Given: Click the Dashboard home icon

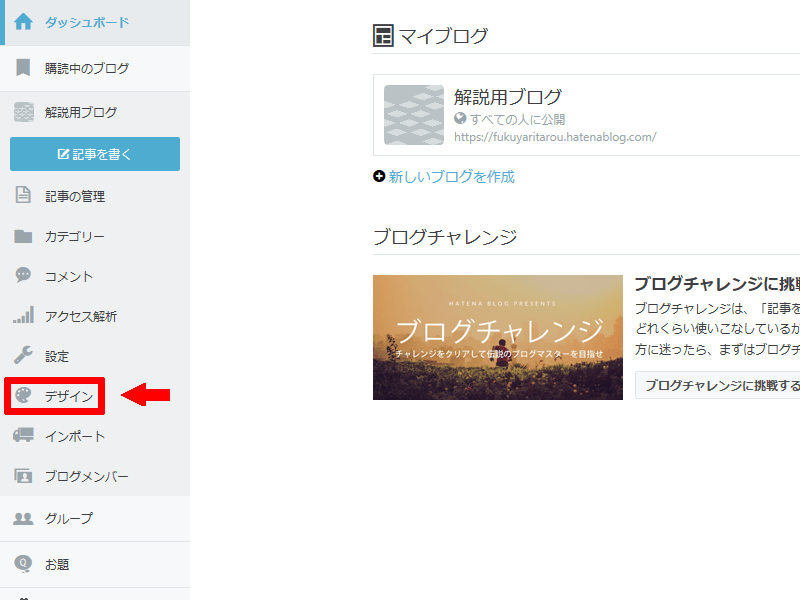Looking at the screenshot, I should coord(23,22).
